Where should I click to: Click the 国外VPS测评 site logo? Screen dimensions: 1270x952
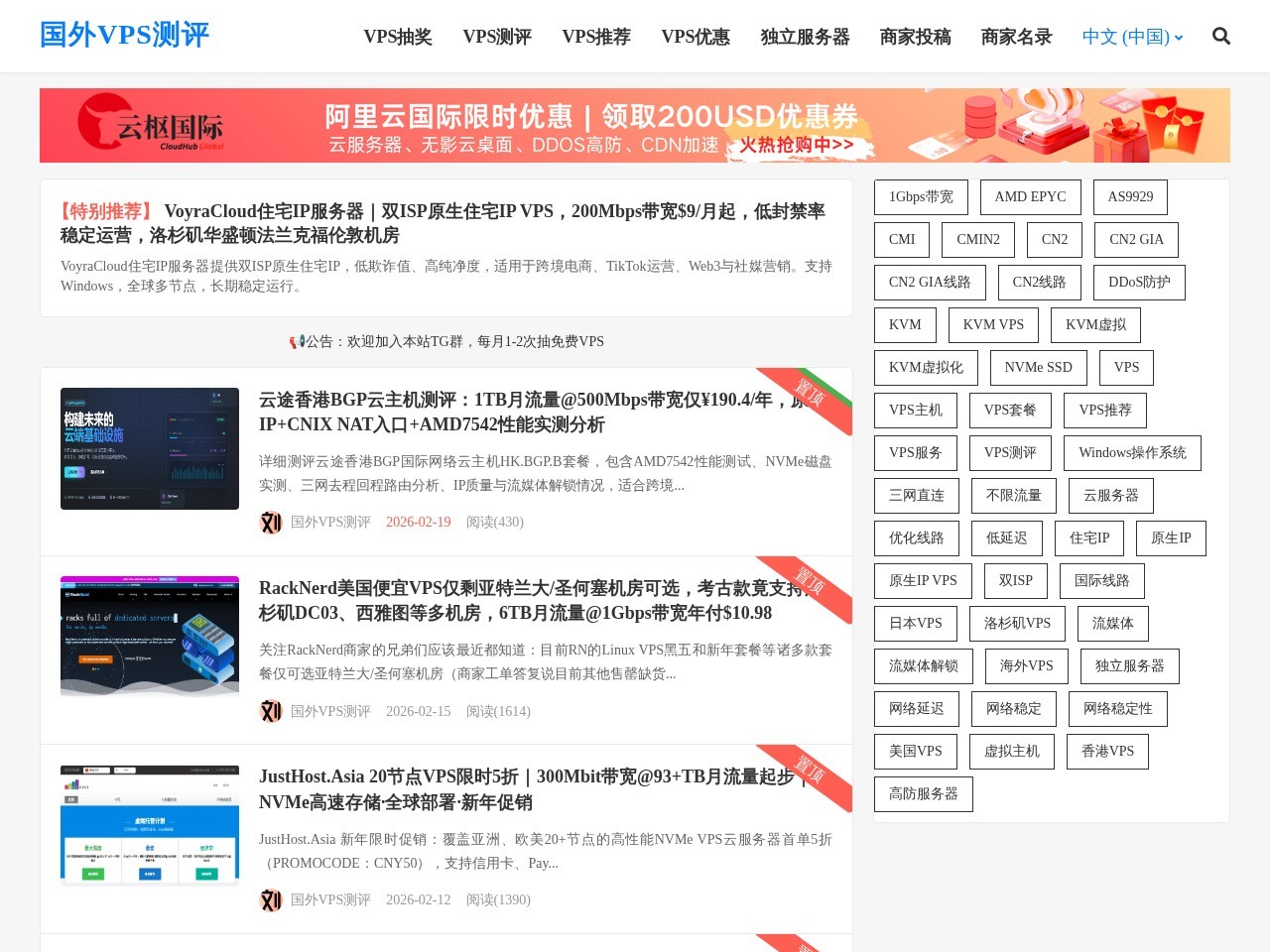[124, 36]
